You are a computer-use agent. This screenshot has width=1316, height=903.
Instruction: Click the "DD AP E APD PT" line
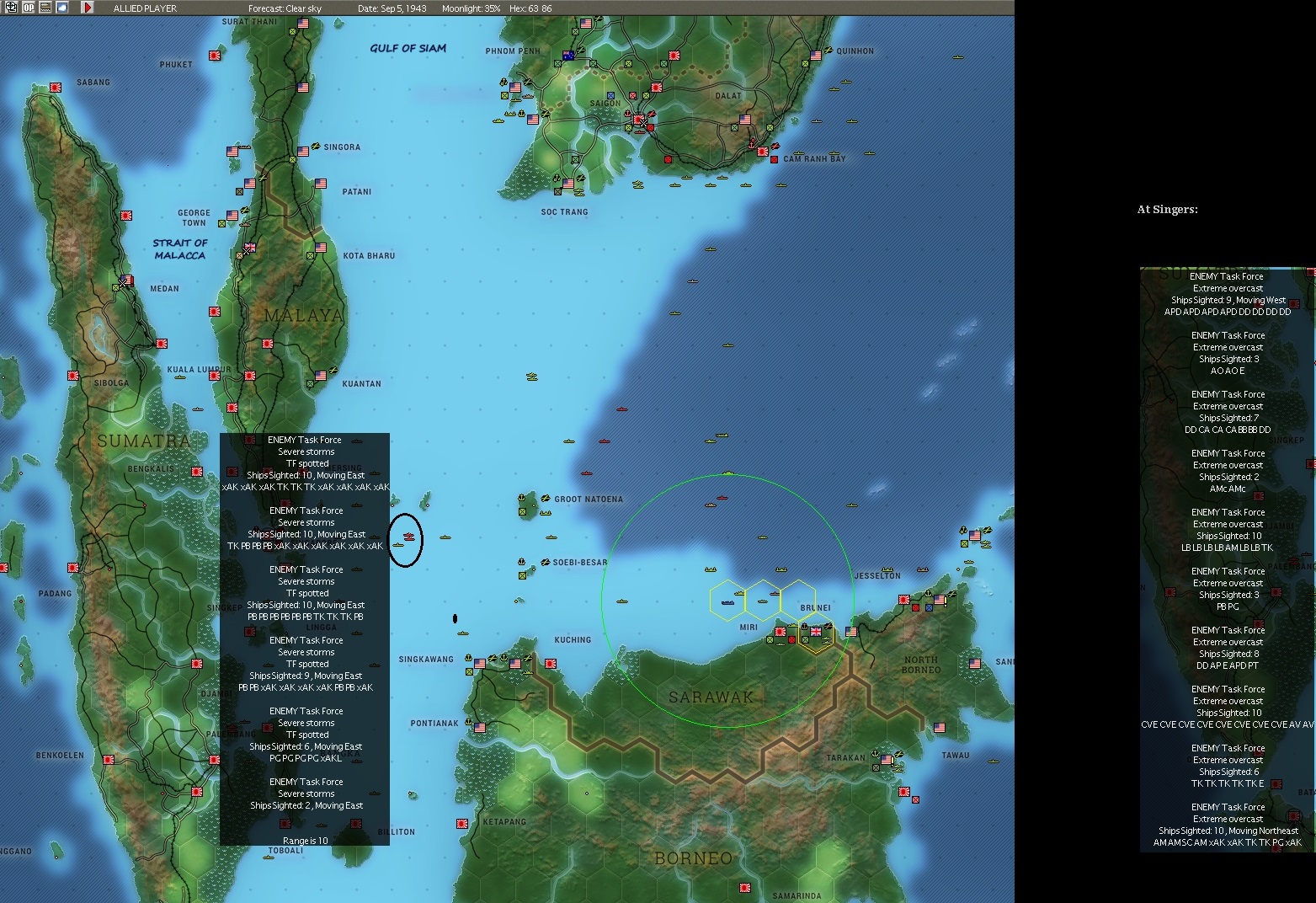(x=1228, y=665)
